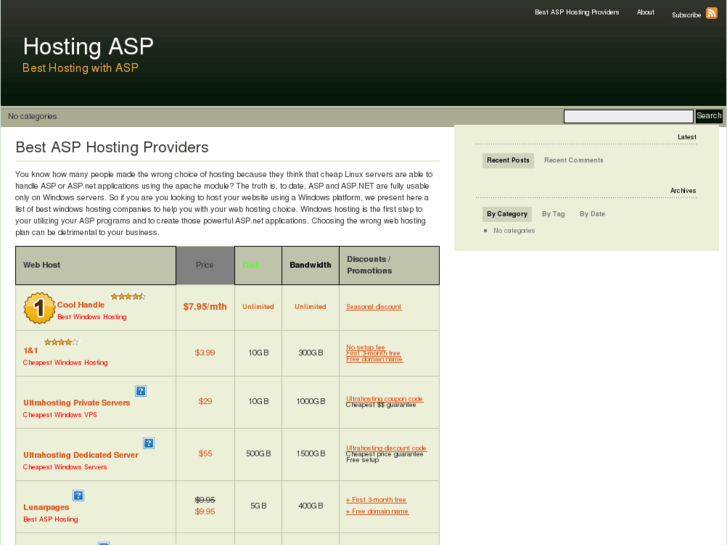This screenshot has width=727, height=545.
Task: Click the $3.99 price cell
Action: [205, 353]
